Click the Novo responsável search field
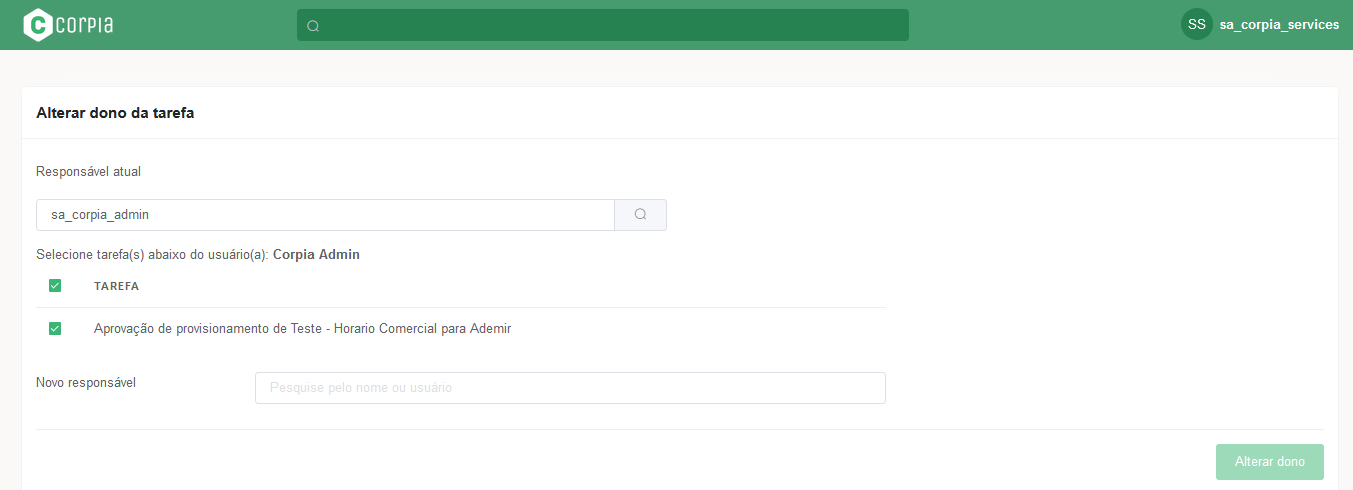 (x=570, y=388)
